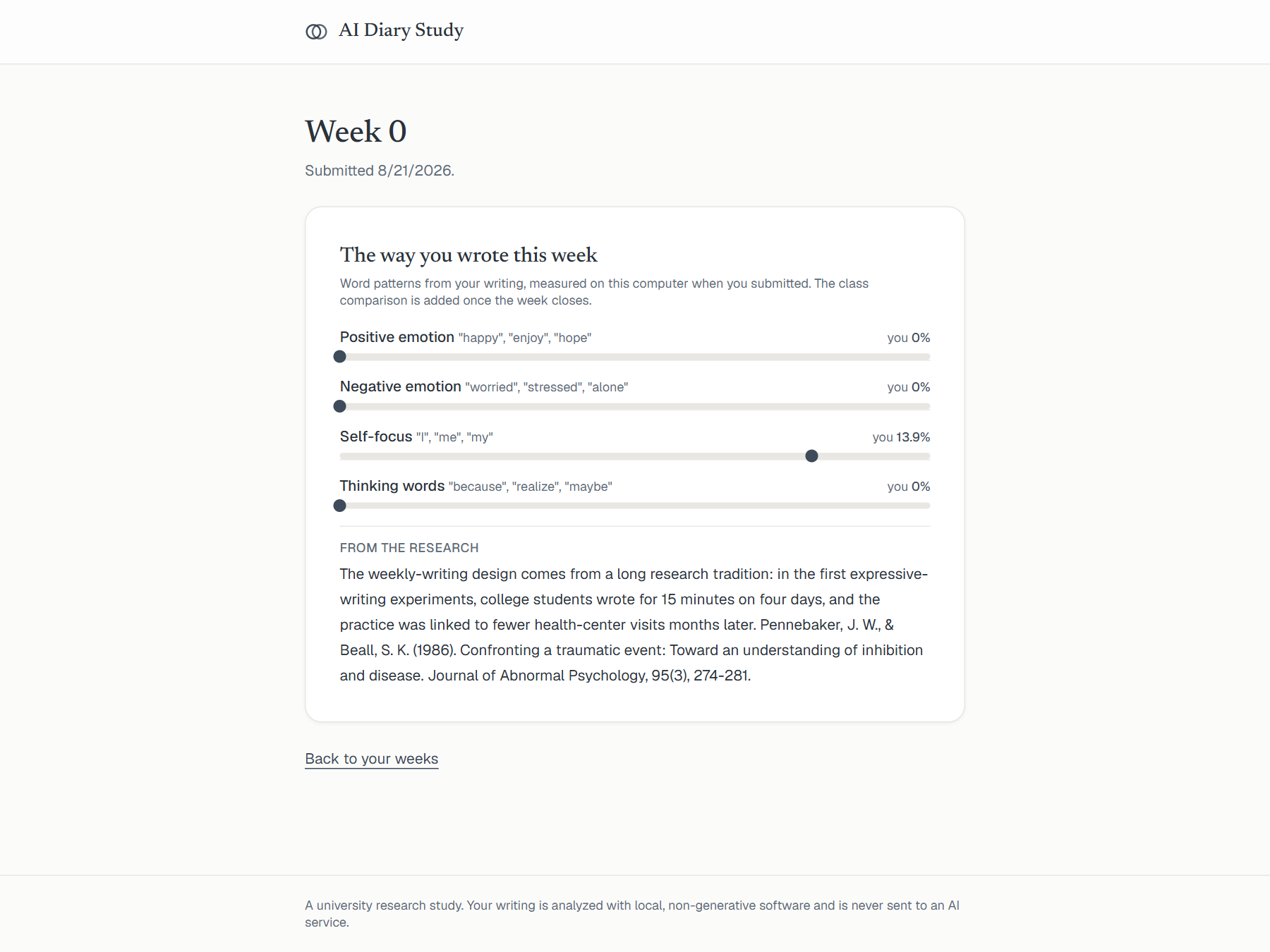Select the Week 0 heading
1270x952 pixels.
(x=356, y=132)
